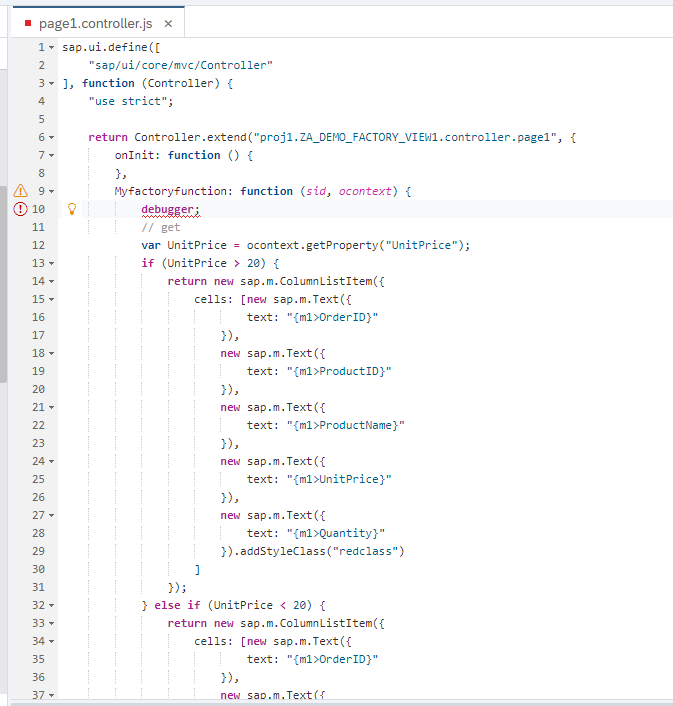
Task: Click the closing bracket on line 30
Action: coord(197,570)
